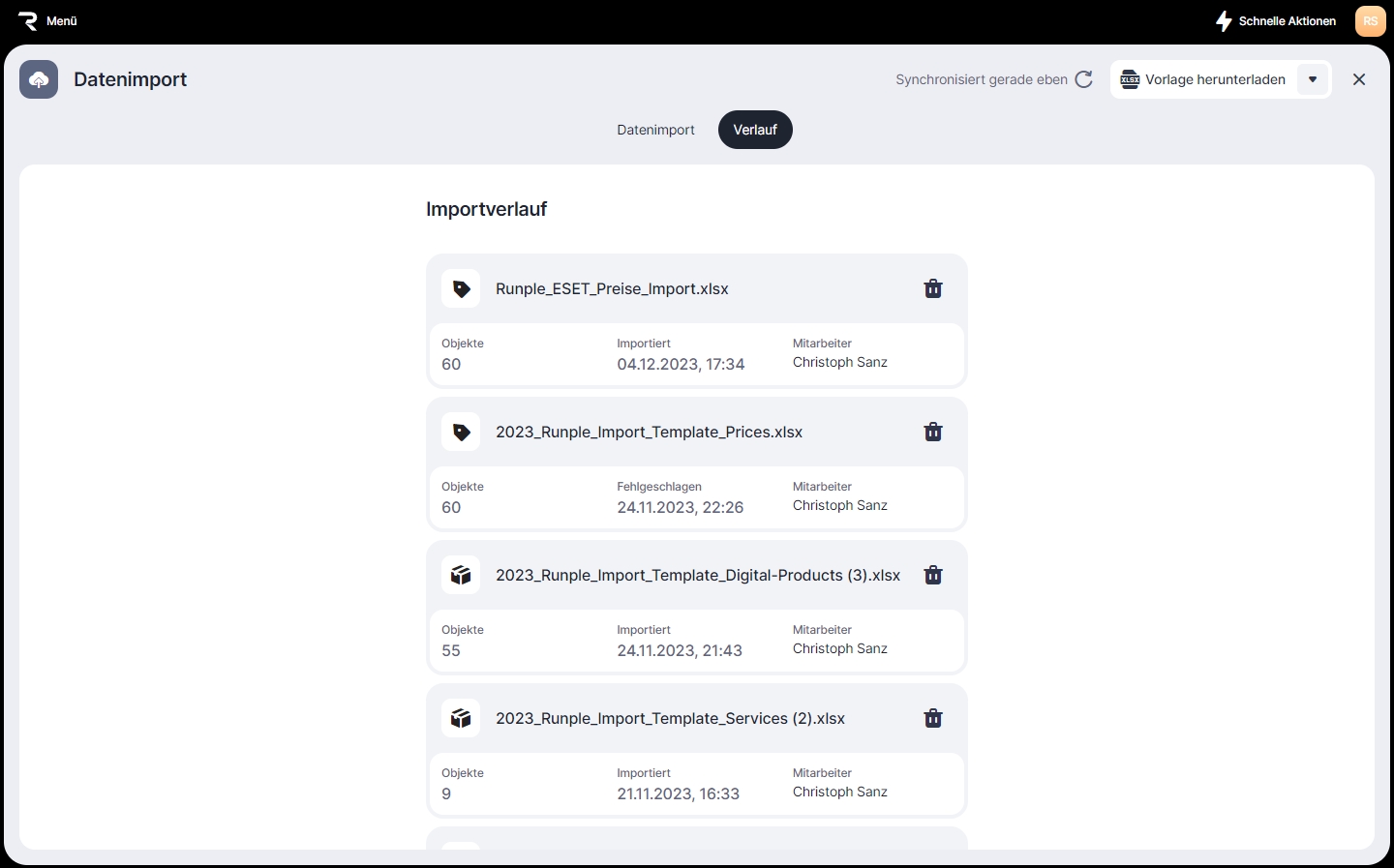Screen dimensions: 1394x868
Task: Click the refresh sync icon
Action: click(1084, 79)
